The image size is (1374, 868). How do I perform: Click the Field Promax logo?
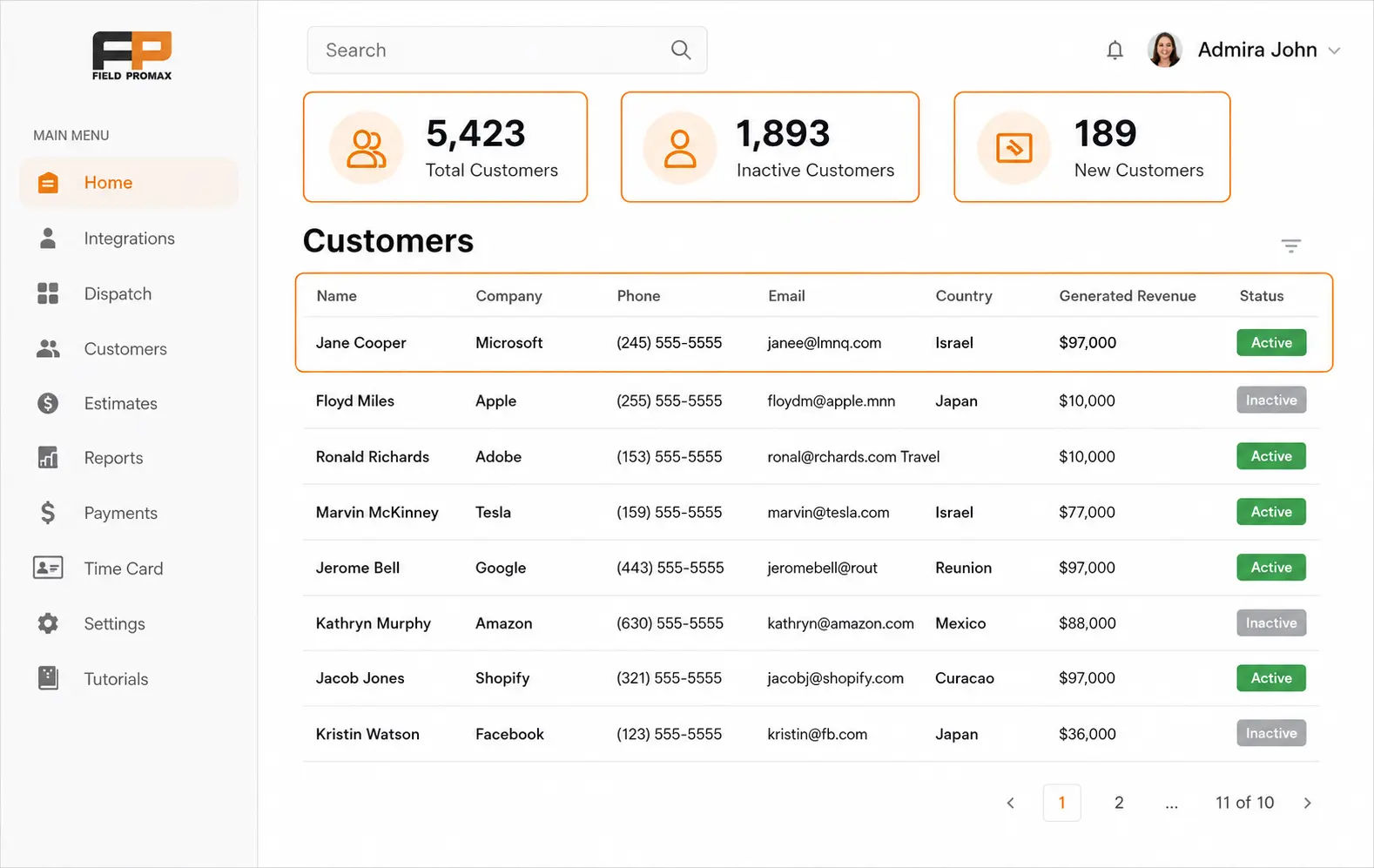[x=132, y=57]
